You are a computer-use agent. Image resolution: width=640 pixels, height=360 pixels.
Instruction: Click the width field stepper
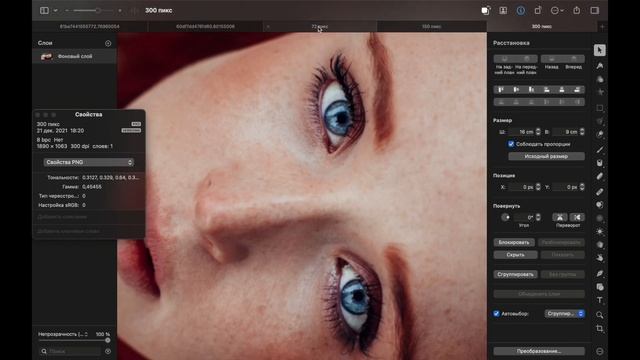click(x=538, y=131)
